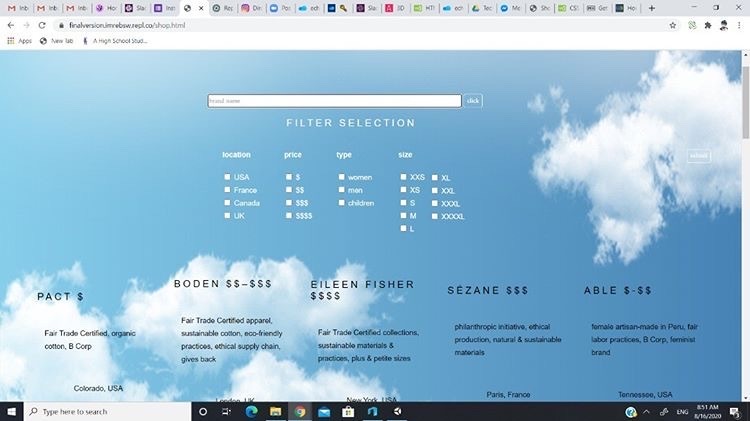
Task: Click the 'SÉZANE $$$' brand heading
Action: click(488, 290)
